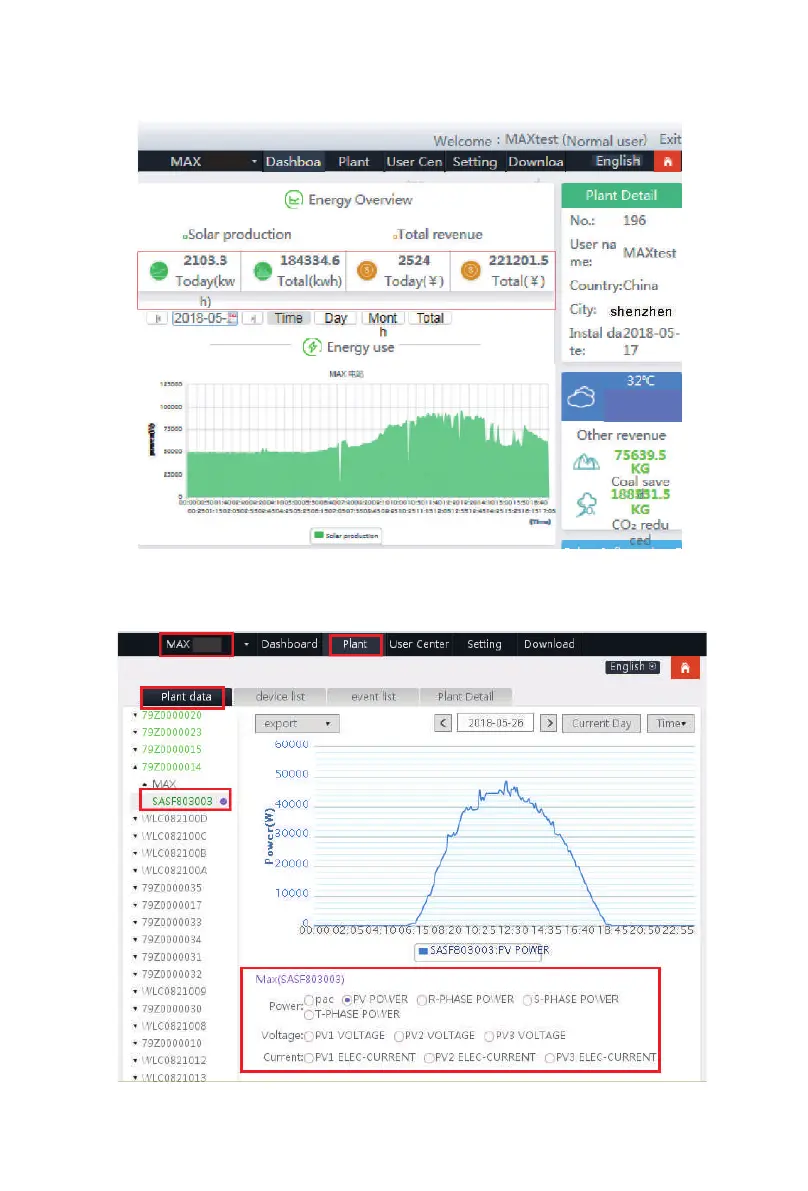Click the calendar icon in the 2018-05 date field

(232, 318)
